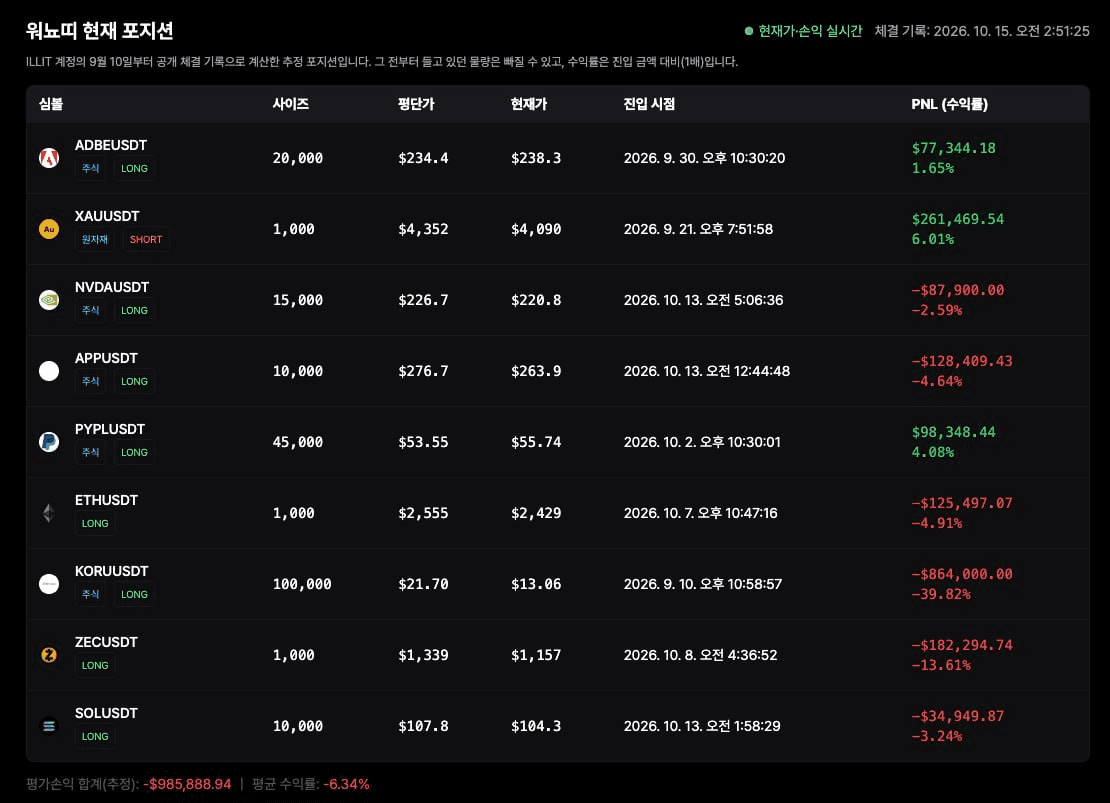This screenshot has height=803, width=1110.
Task: Click the $261,469.54 PNL value
Action: (x=958, y=219)
